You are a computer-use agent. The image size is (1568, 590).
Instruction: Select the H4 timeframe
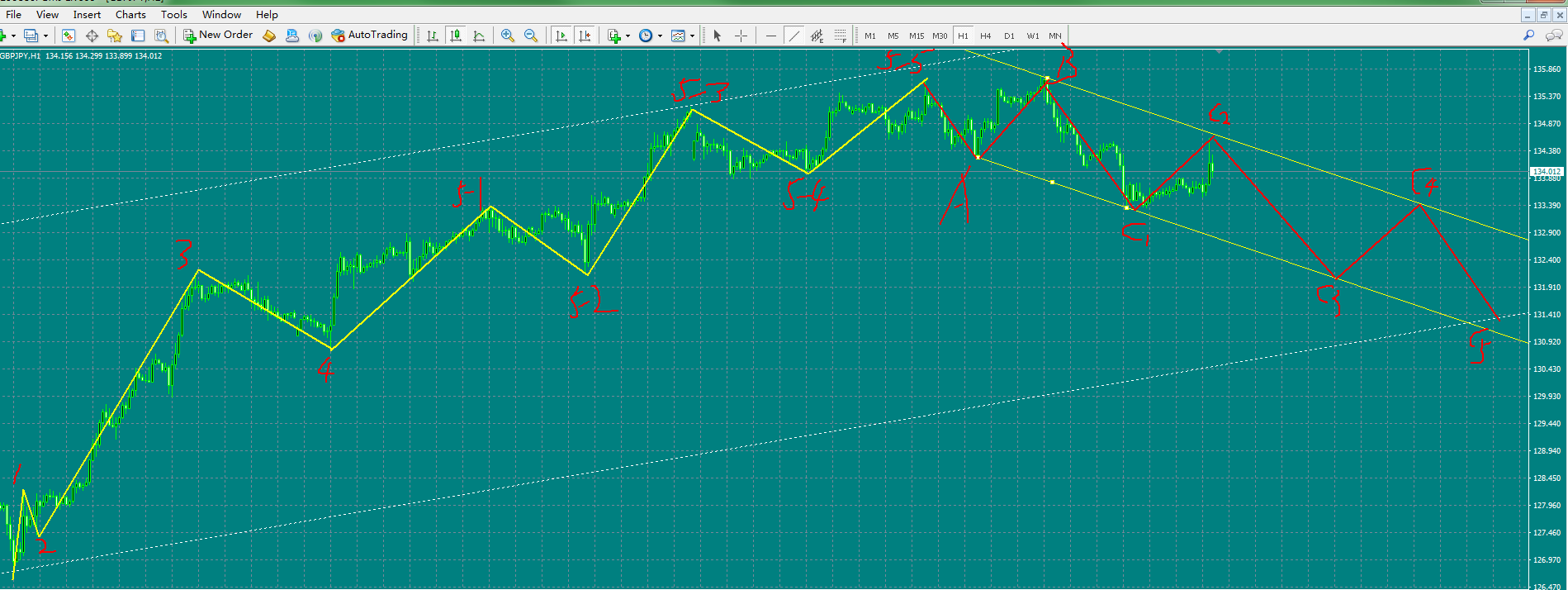(986, 36)
